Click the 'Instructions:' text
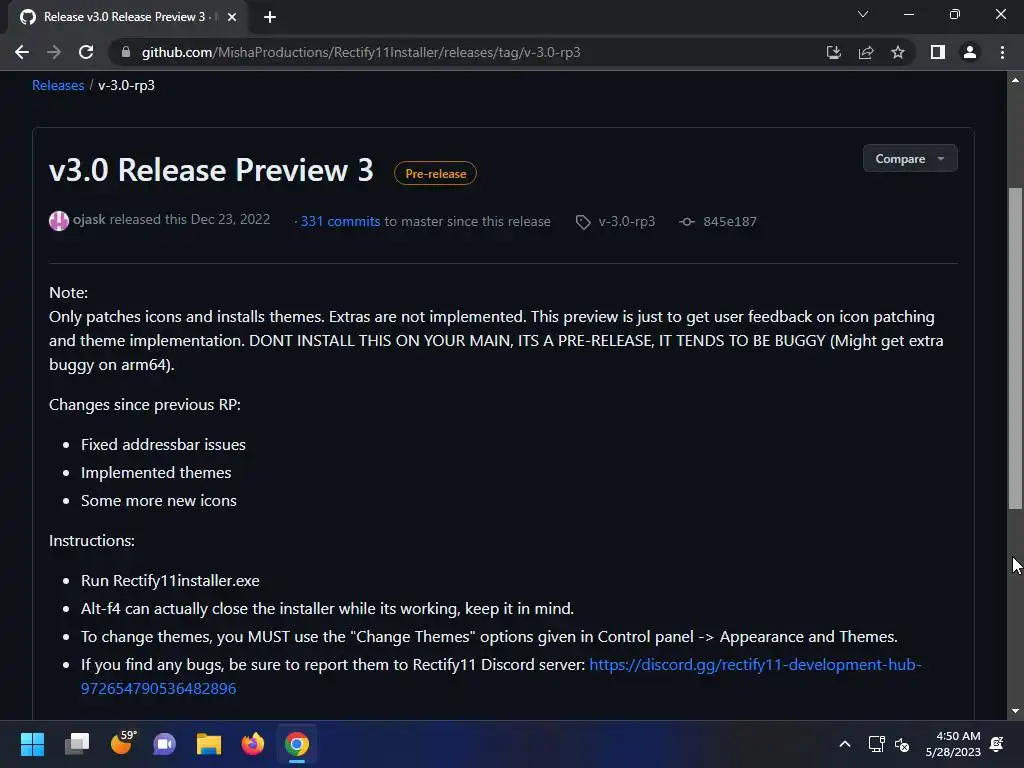 [x=92, y=541]
